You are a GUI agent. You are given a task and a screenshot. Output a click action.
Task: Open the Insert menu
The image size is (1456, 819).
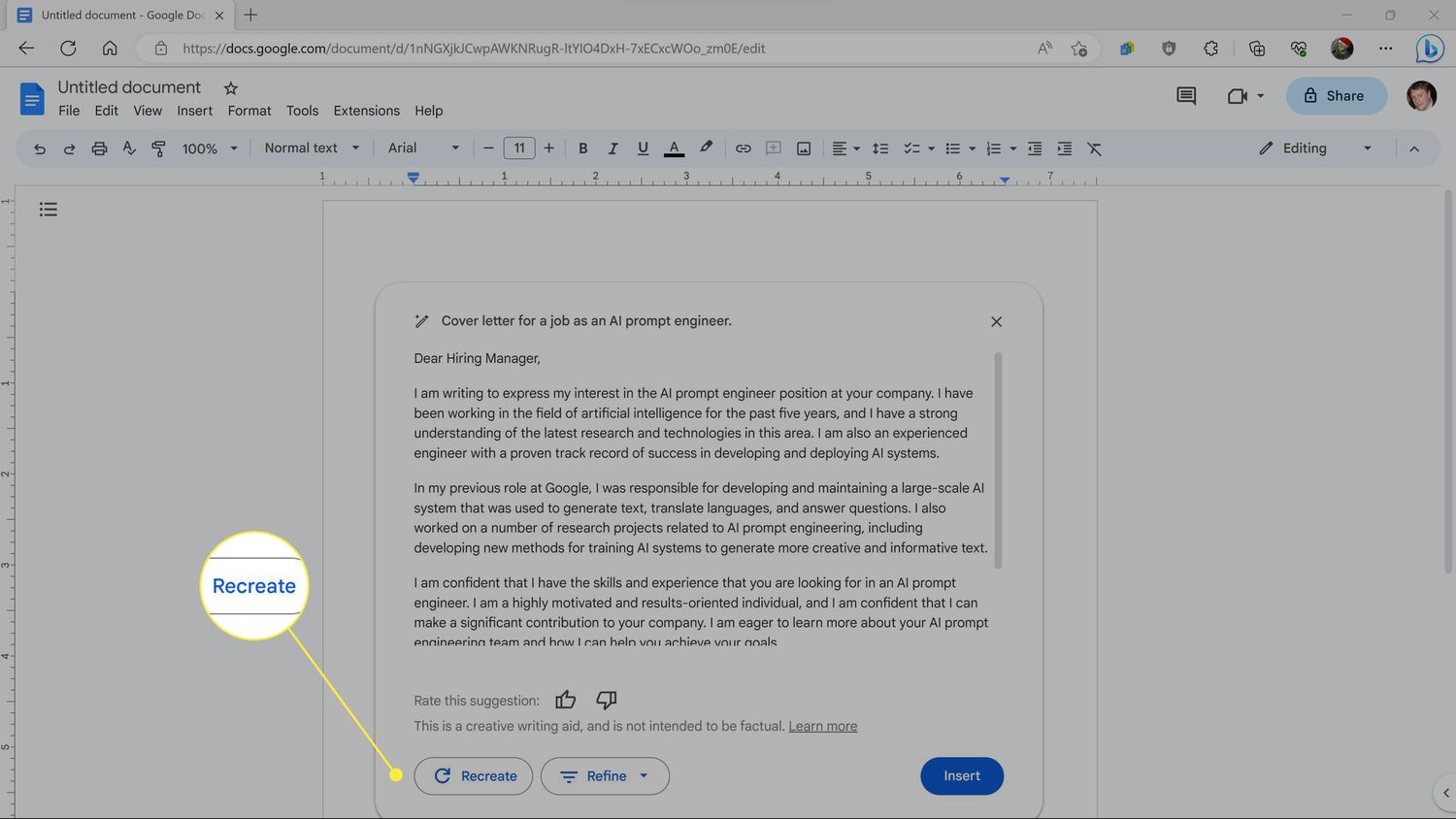coord(194,111)
